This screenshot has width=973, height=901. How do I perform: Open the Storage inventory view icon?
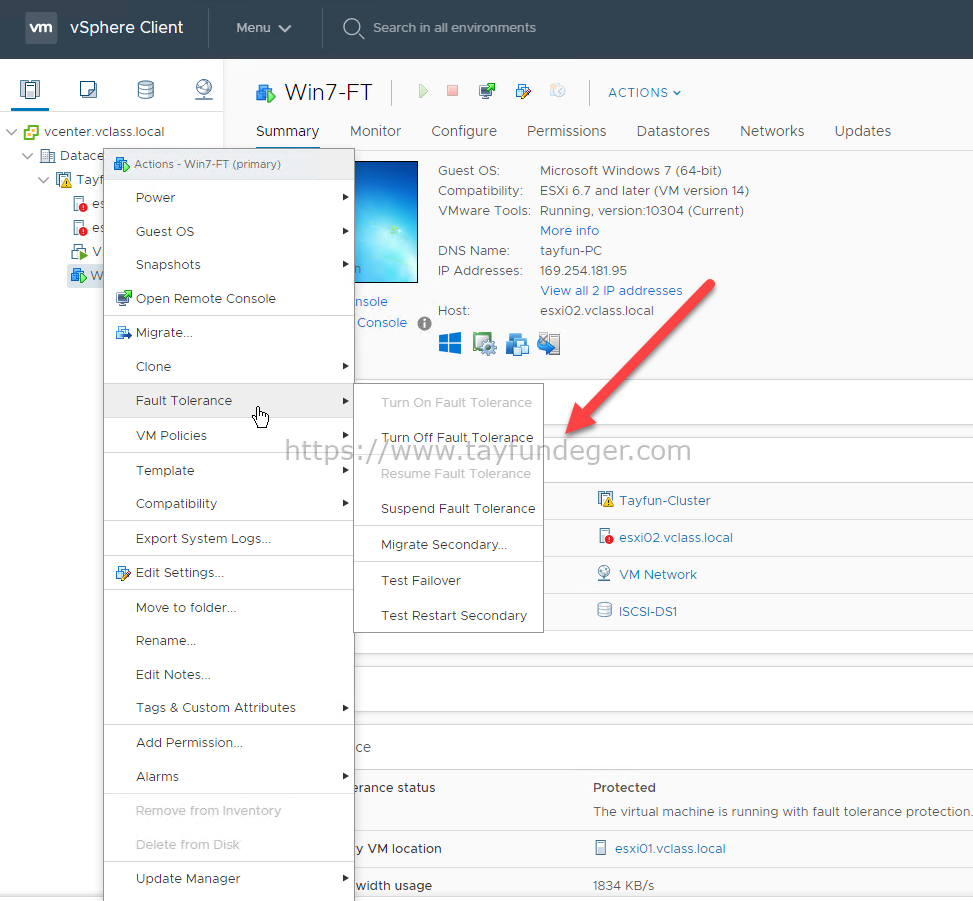tap(146, 89)
